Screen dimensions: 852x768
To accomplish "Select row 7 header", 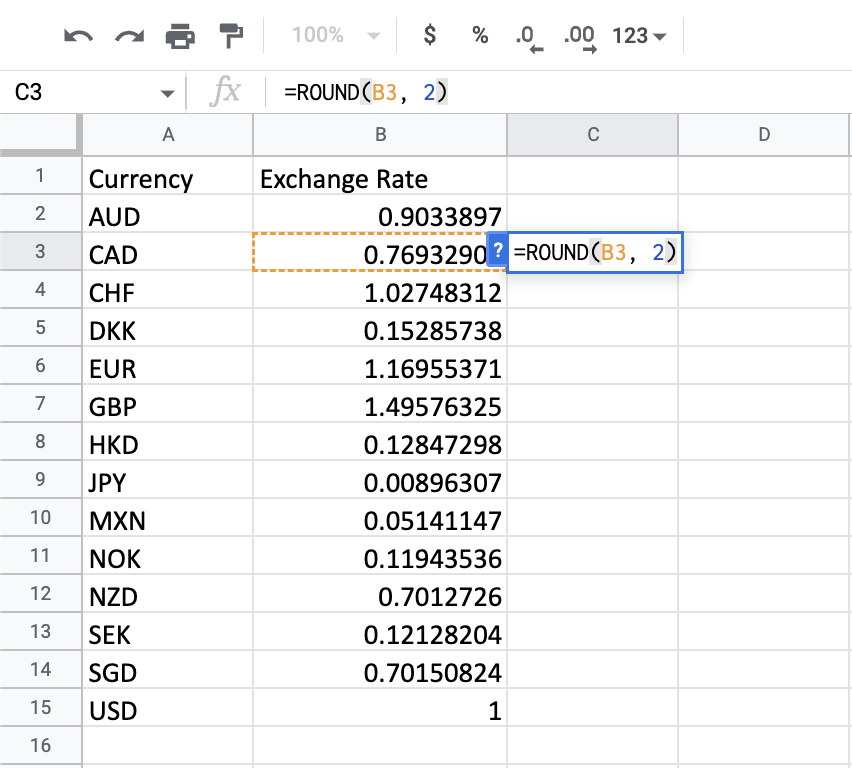I will 40,404.
